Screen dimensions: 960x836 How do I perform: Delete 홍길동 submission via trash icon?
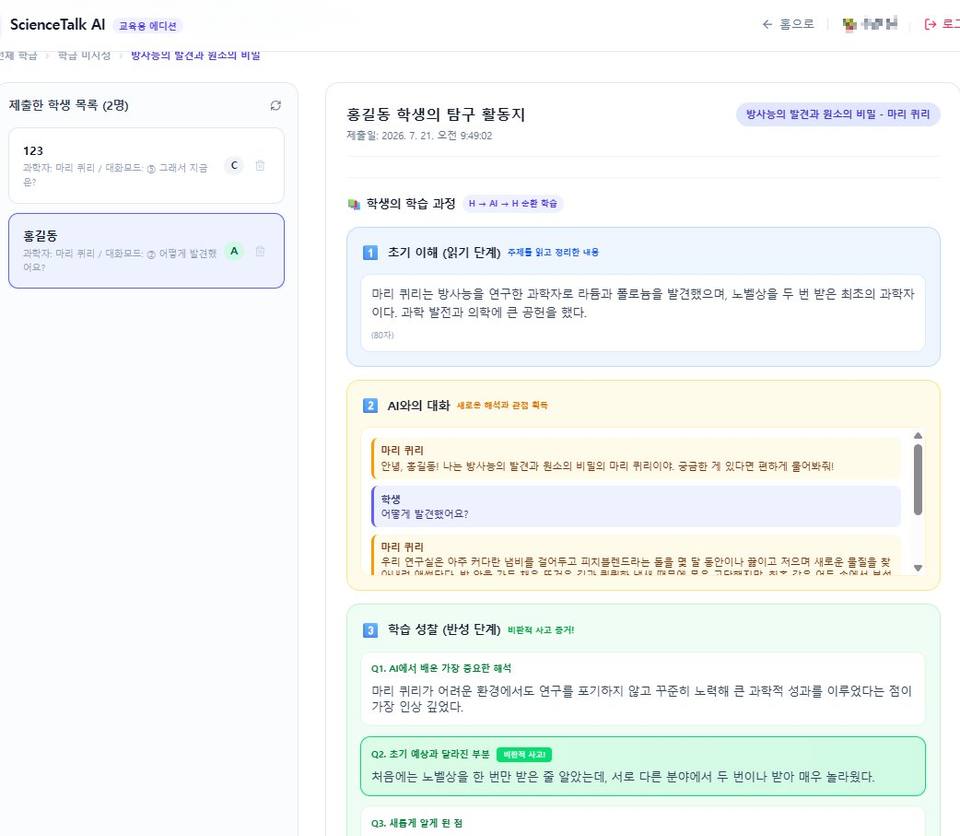(x=260, y=251)
